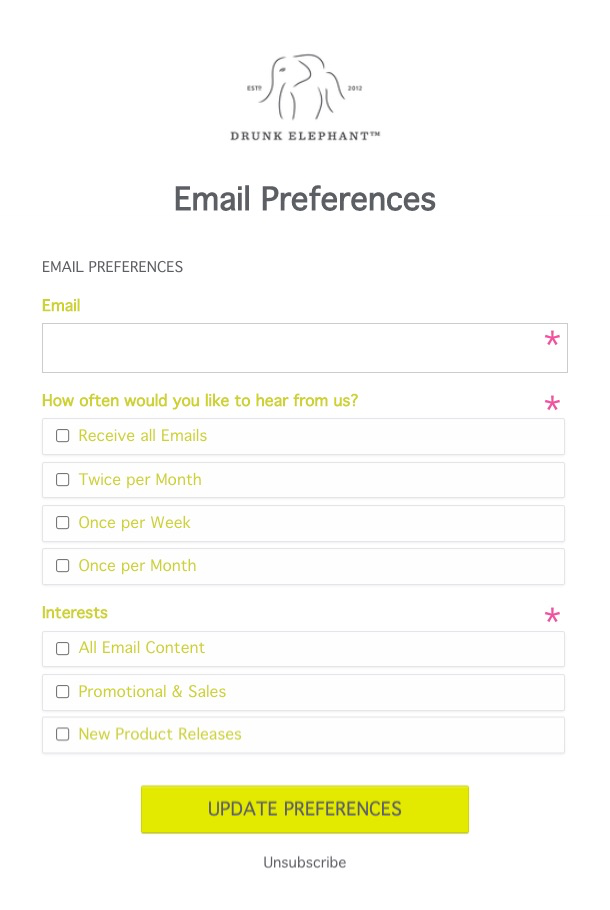The height and width of the screenshot is (910, 610).
Task: Click the yellow Email field label
Action: 60,306
